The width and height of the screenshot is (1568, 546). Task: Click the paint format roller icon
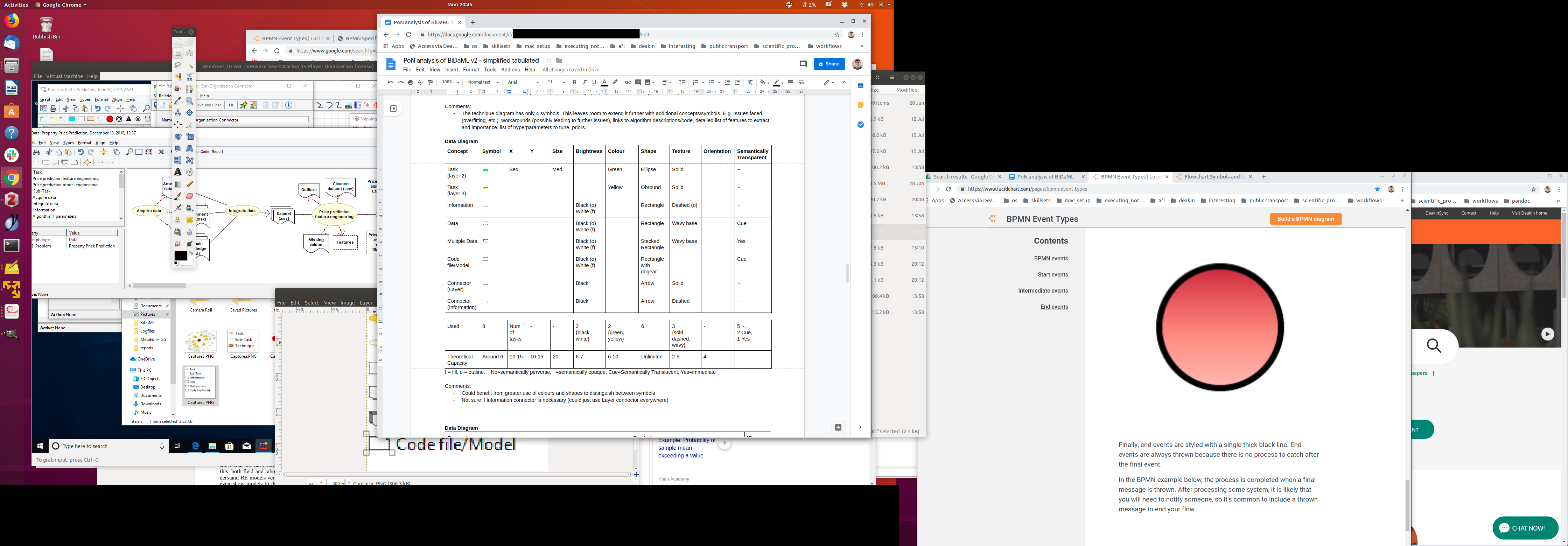[430, 82]
